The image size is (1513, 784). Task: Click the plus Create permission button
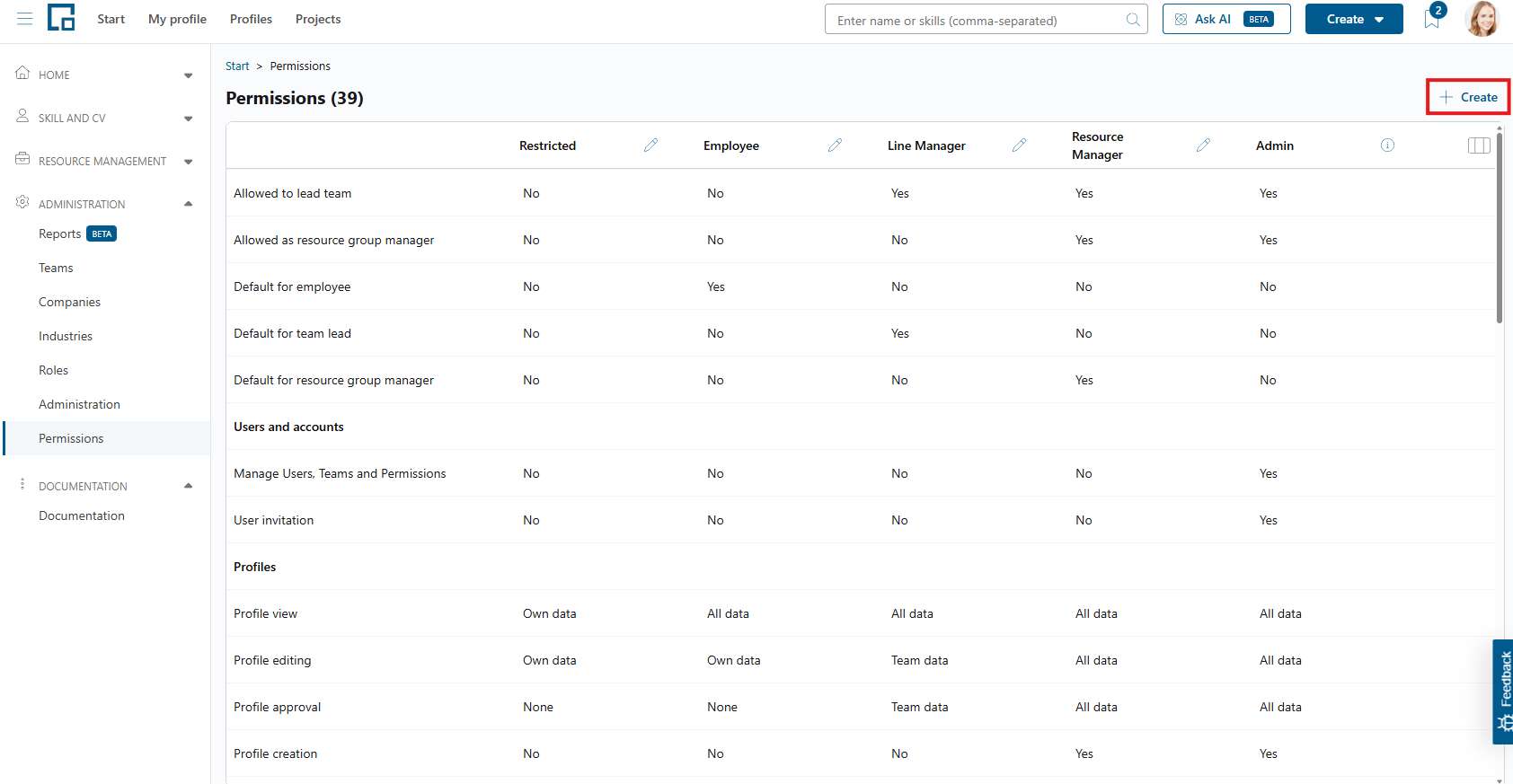[x=1468, y=97]
